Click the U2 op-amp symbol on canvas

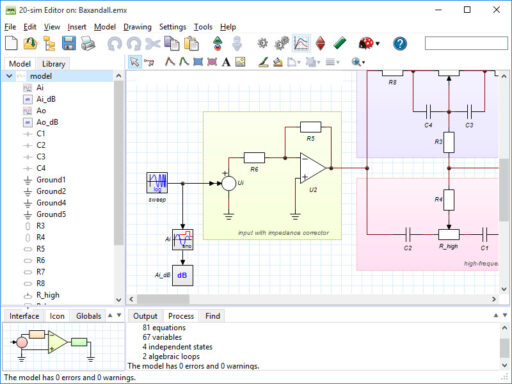(x=312, y=168)
